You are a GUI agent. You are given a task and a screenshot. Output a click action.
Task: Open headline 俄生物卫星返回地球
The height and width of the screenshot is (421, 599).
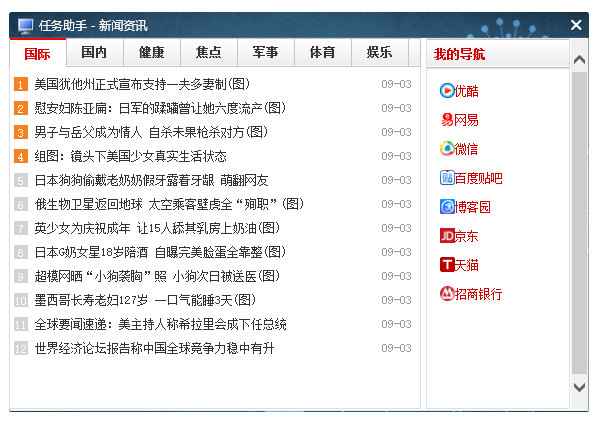169,204
